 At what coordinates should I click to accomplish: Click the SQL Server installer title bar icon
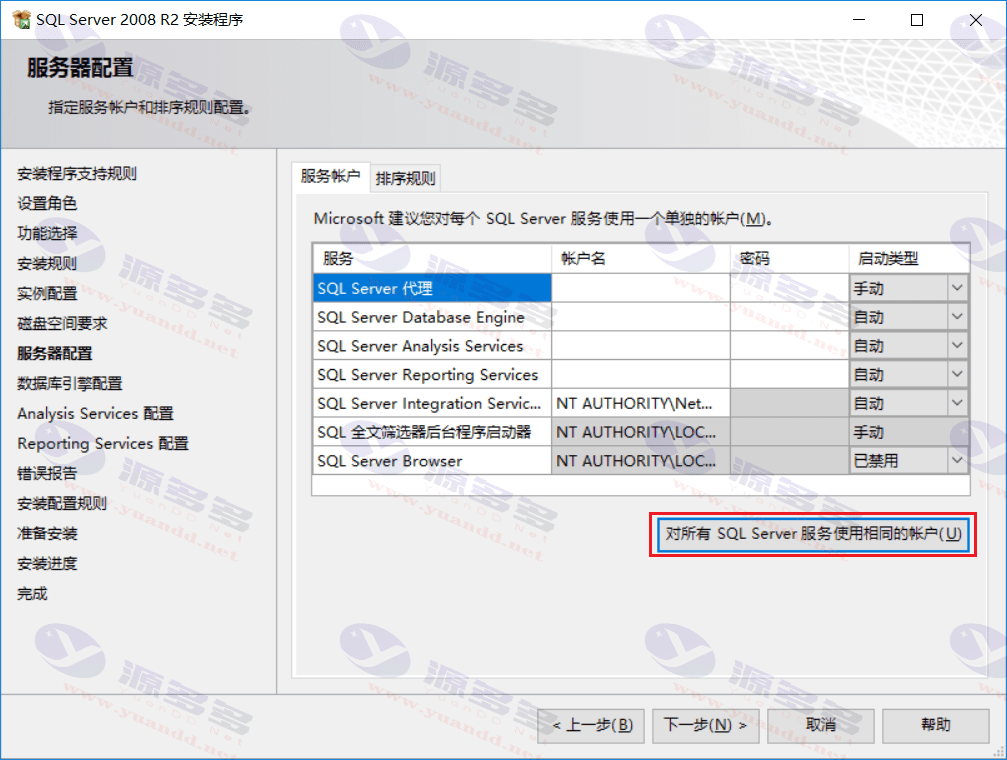pos(21,20)
